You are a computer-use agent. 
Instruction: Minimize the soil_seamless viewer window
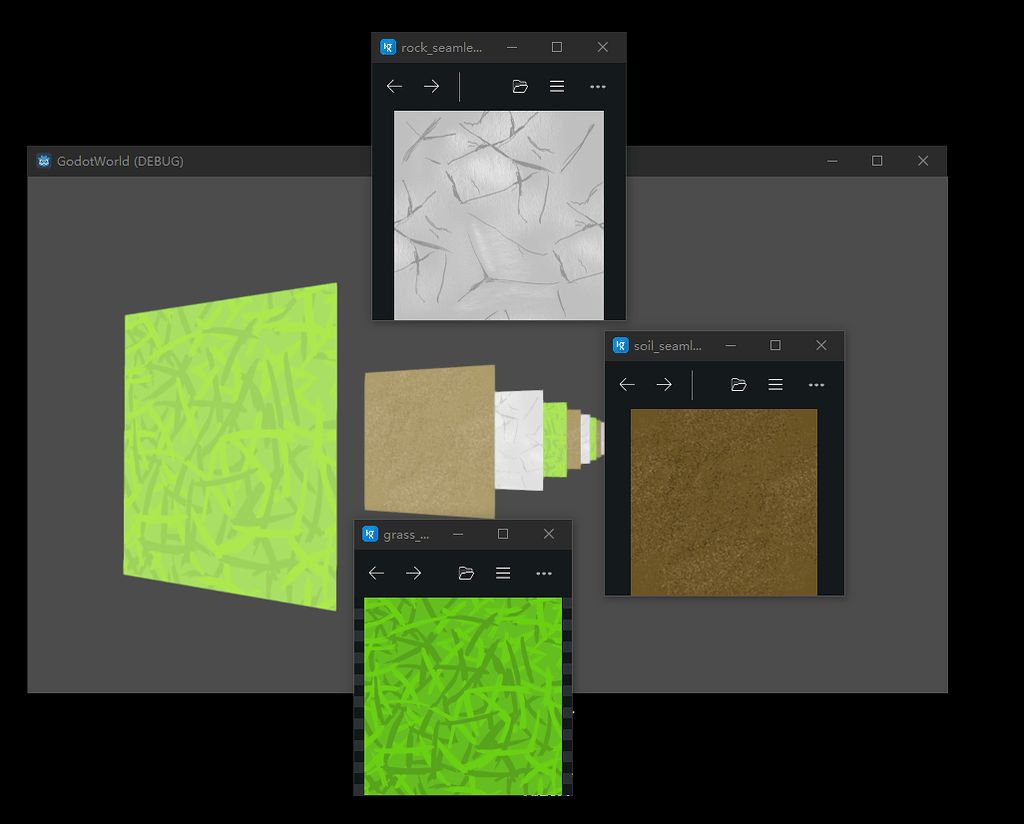point(730,345)
